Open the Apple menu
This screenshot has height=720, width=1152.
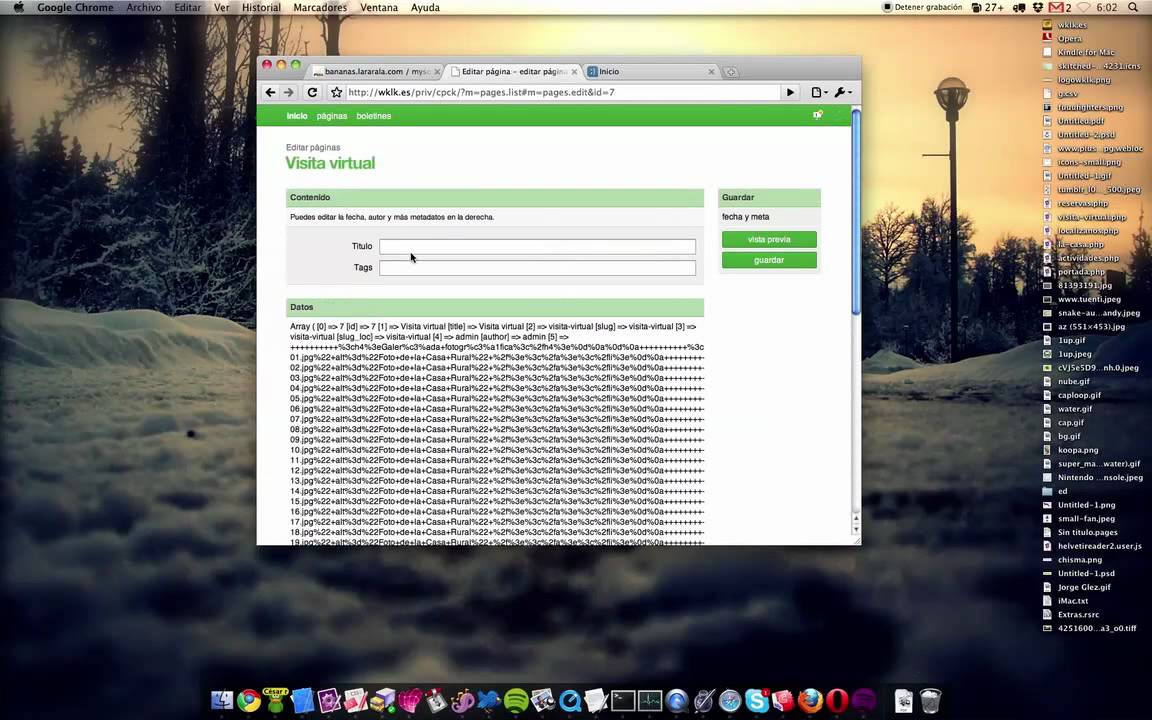tap(19, 7)
